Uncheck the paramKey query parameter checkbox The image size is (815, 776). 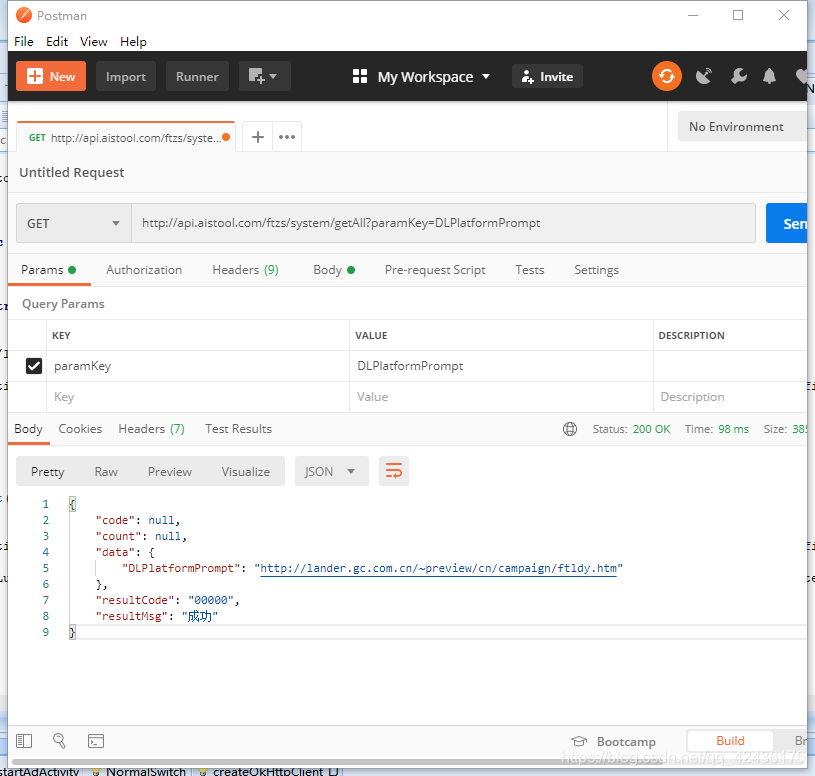pos(33,366)
